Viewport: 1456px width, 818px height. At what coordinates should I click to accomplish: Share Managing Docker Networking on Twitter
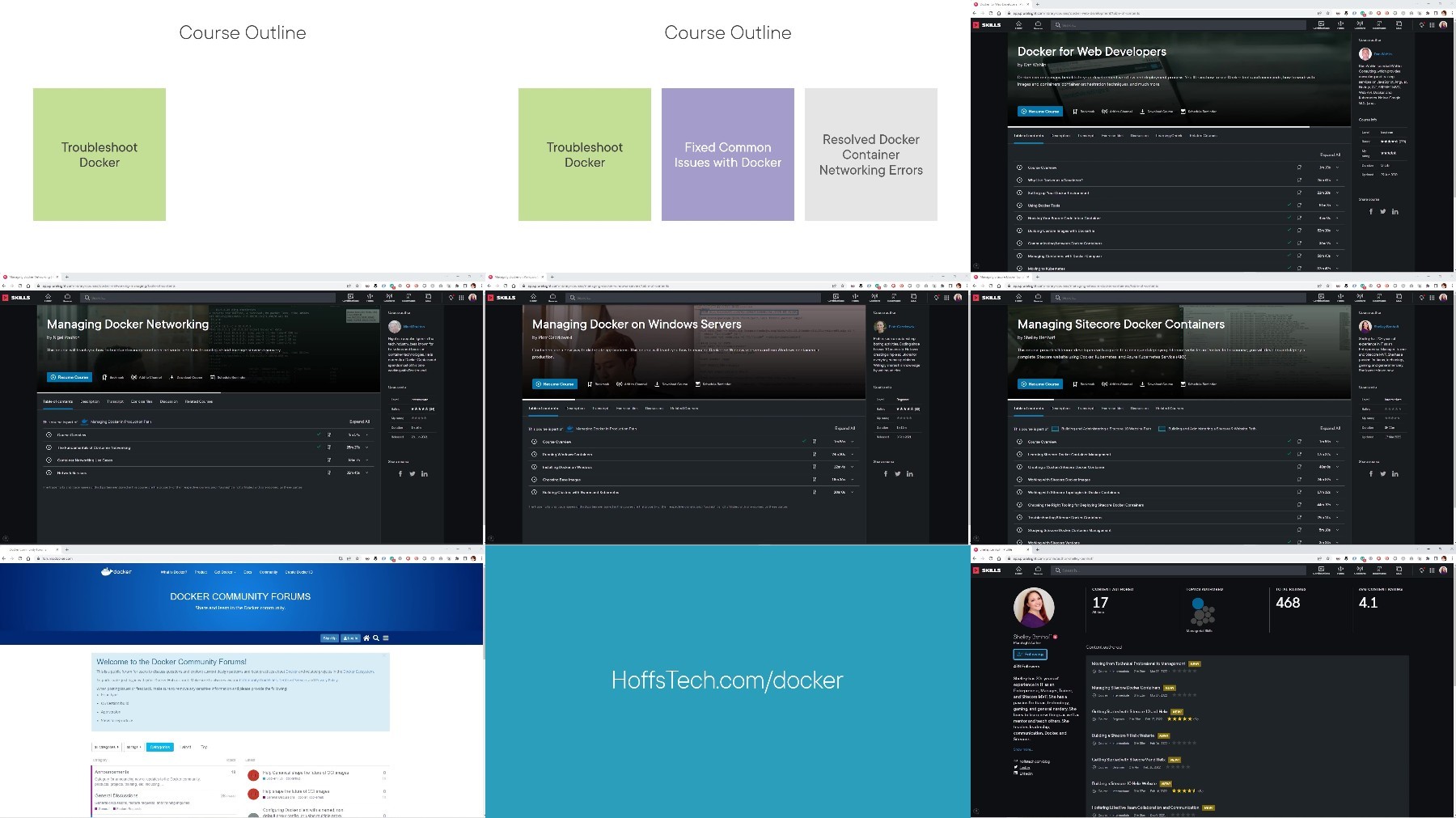tap(412, 474)
